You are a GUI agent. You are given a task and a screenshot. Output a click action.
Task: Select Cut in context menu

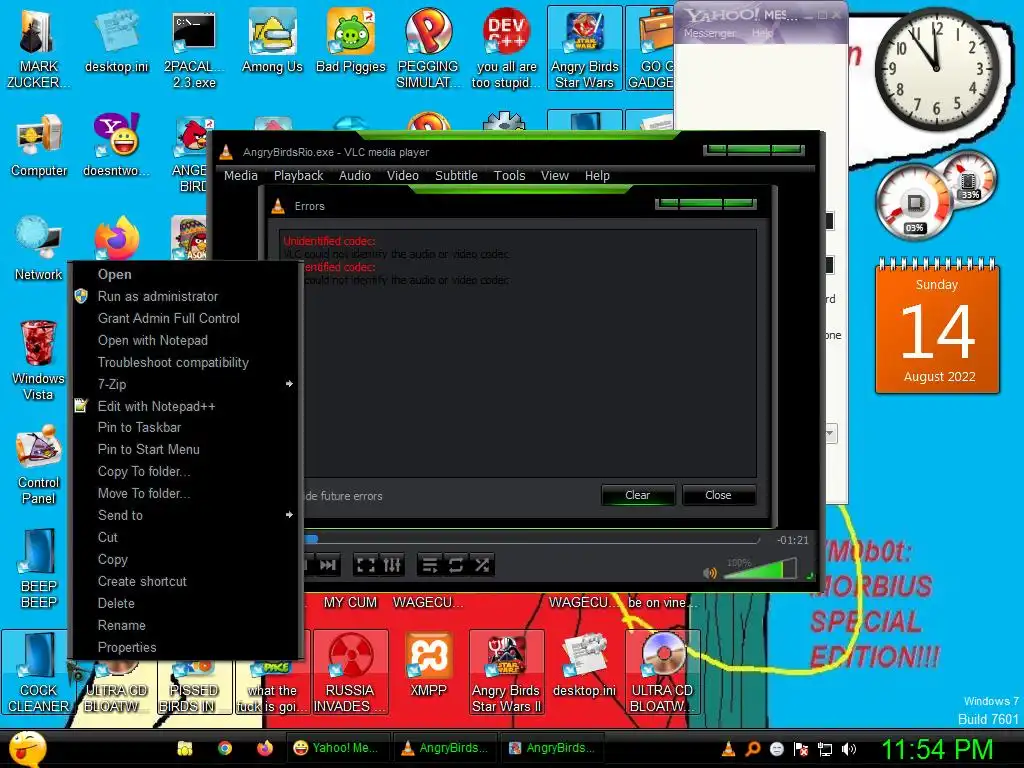(x=185, y=537)
